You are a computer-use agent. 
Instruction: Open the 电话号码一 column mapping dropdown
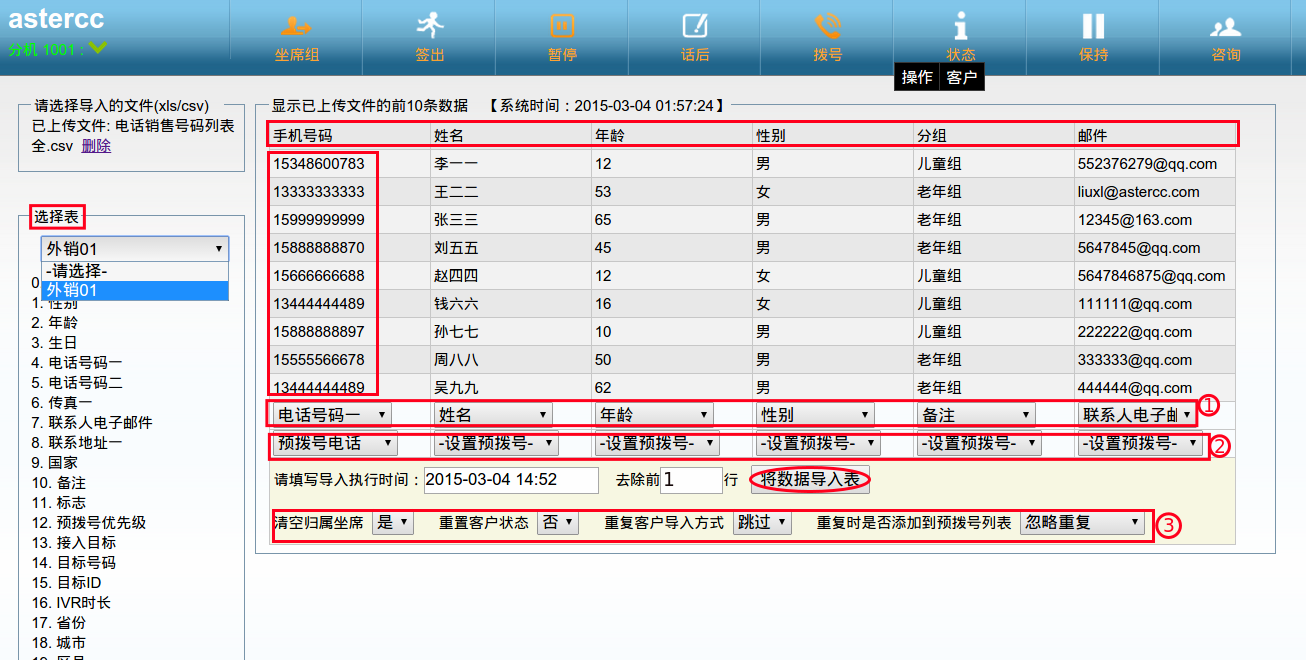(x=332, y=415)
